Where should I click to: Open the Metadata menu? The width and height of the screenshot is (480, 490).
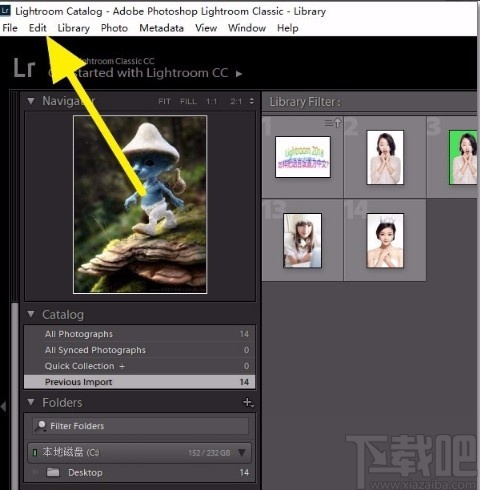[161, 28]
